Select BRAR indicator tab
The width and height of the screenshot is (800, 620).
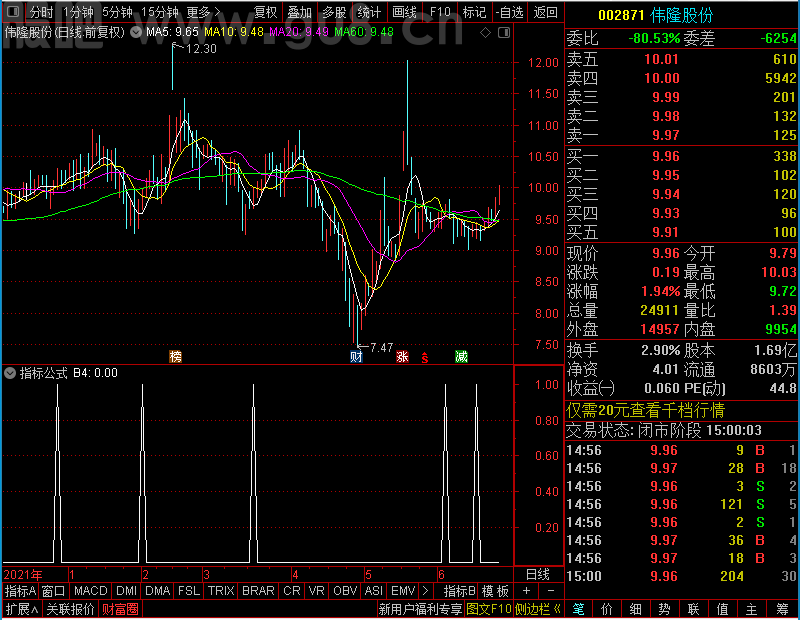(x=258, y=591)
